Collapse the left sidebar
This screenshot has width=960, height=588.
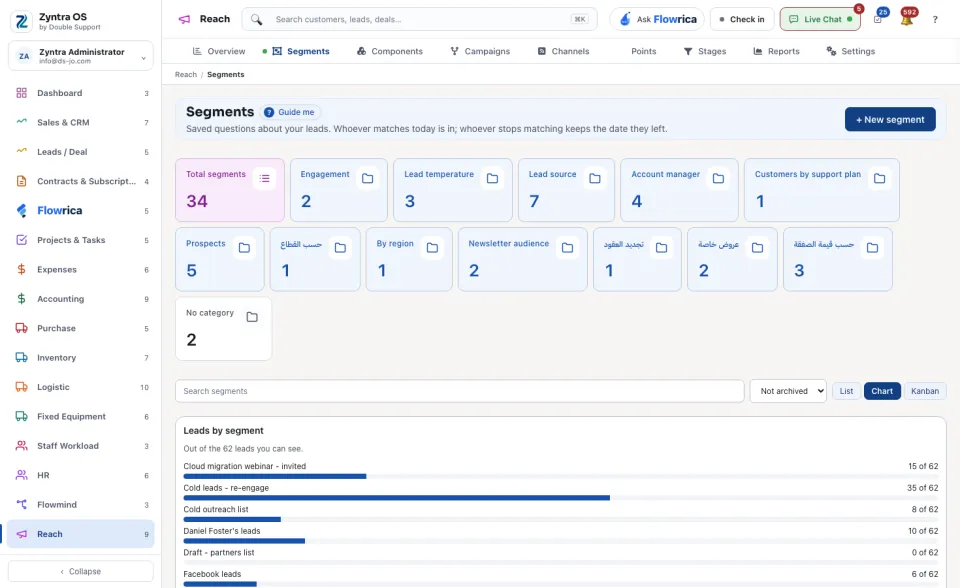[x=81, y=571]
